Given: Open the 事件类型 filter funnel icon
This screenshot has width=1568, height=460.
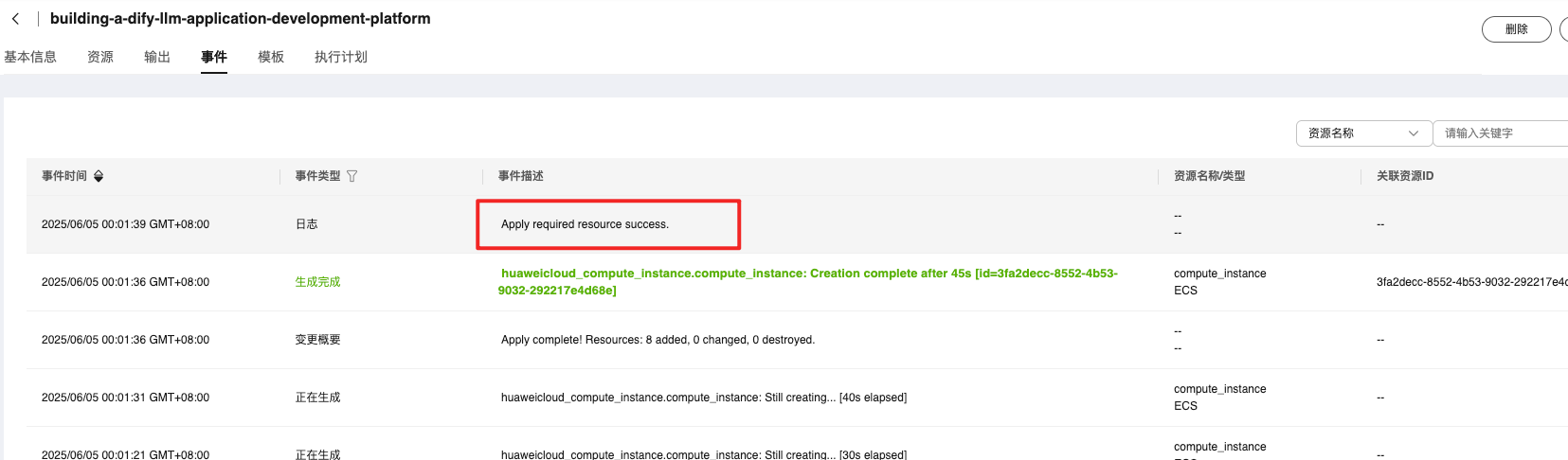Looking at the screenshot, I should tap(352, 176).
